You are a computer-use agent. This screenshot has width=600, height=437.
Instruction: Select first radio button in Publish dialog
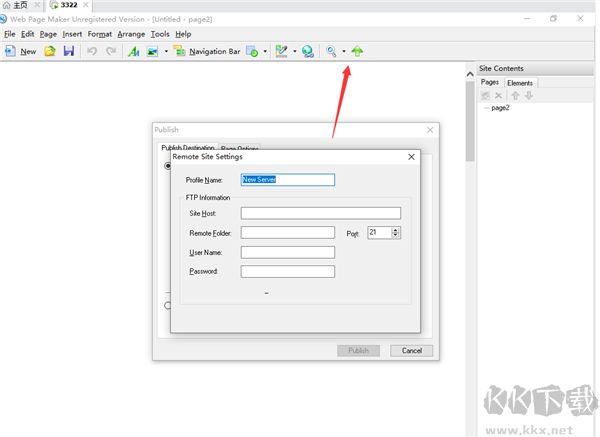pos(167,166)
